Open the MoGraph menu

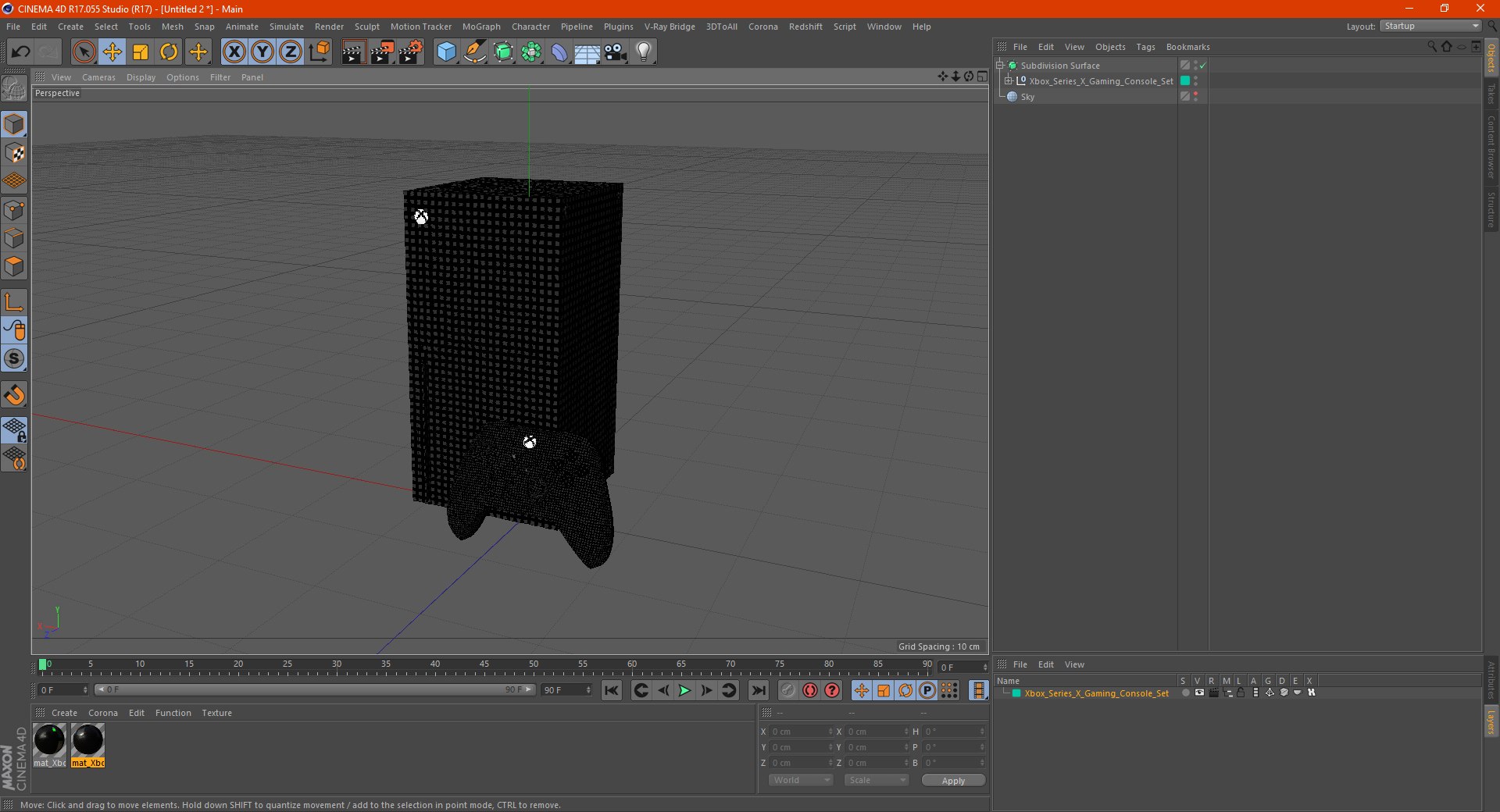click(x=481, y=27)
